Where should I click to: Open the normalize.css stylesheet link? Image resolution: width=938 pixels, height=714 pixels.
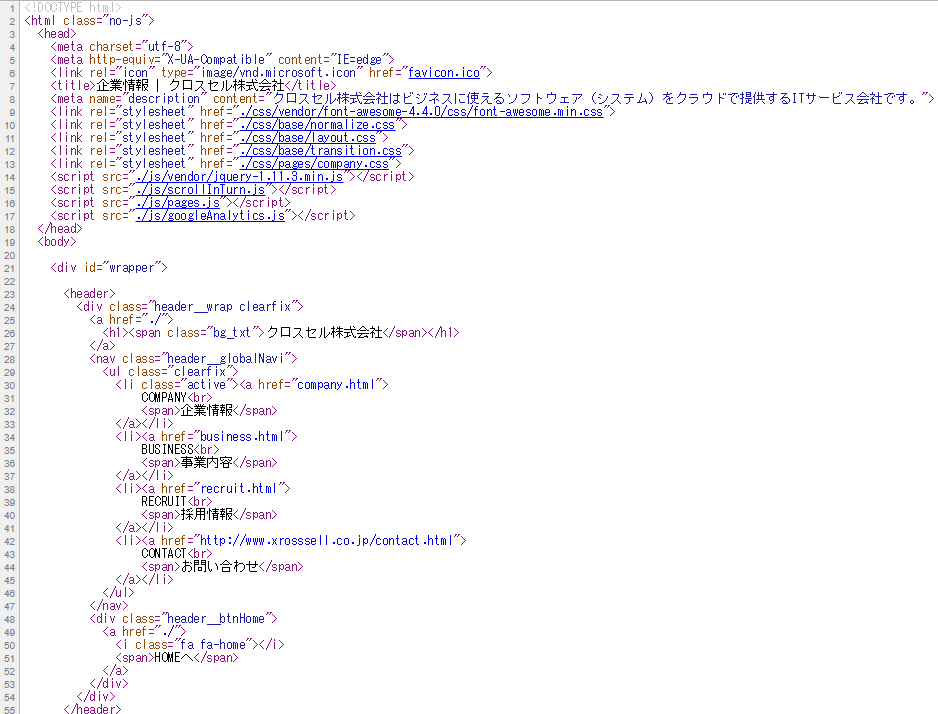317,125
